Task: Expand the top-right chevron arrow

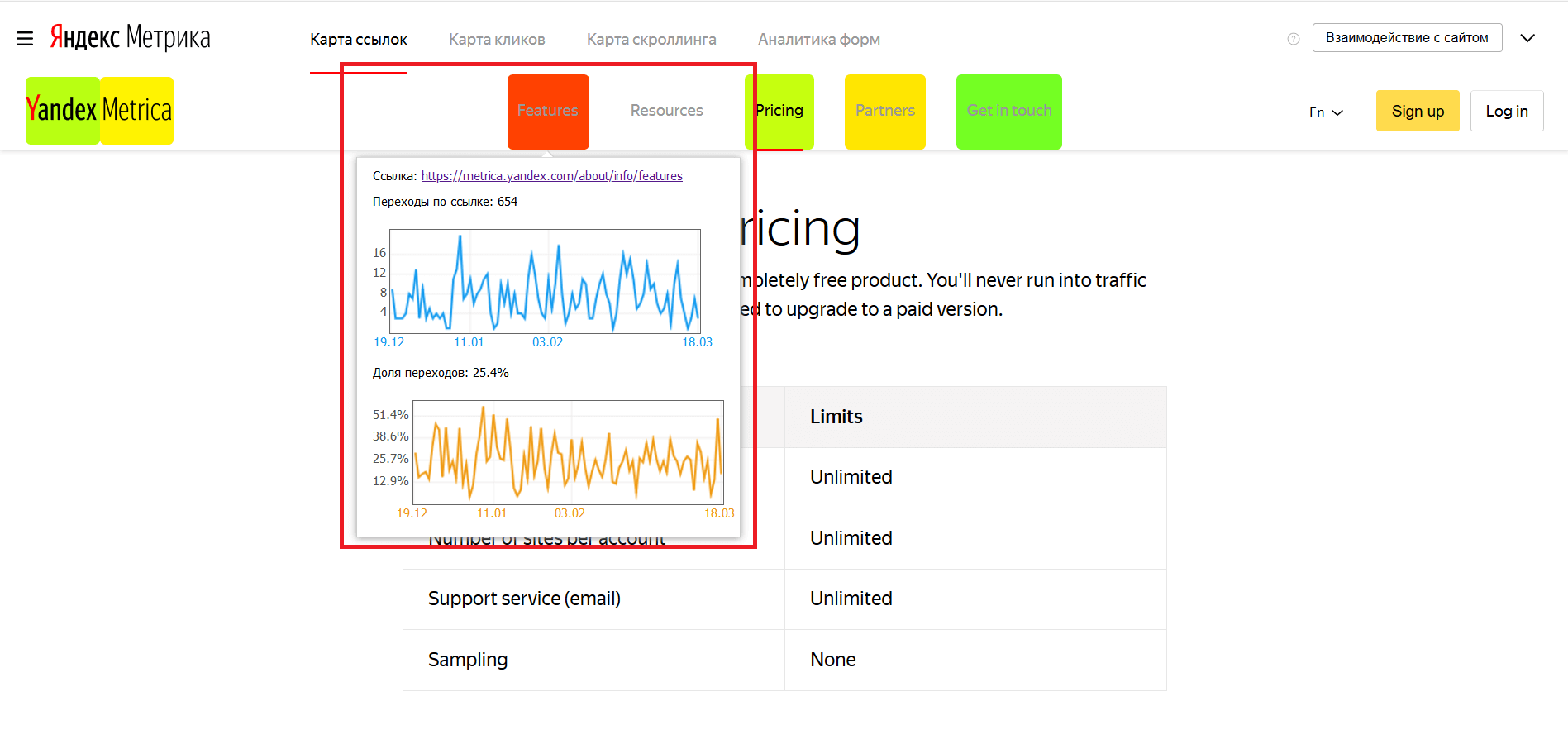Action: [x=1527, y=38]
